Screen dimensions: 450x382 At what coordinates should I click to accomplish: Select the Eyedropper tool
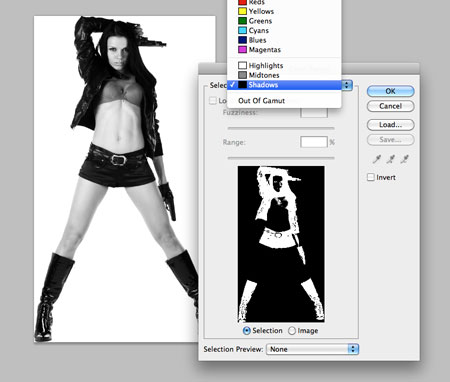click(x=377, y=159)
